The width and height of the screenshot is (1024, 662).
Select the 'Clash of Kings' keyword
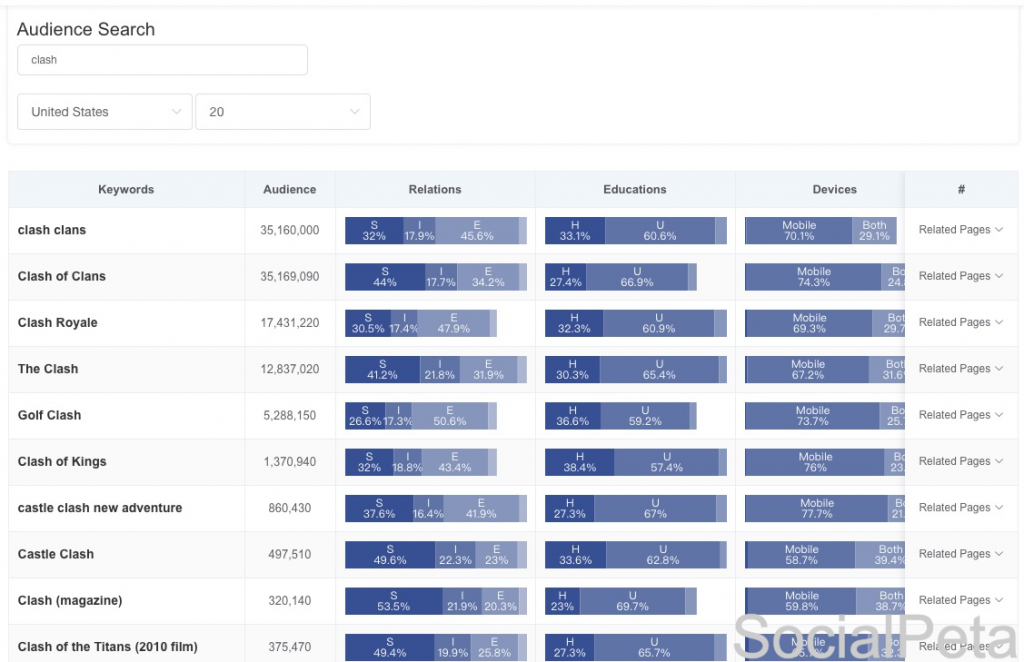(x=62, y=462)
